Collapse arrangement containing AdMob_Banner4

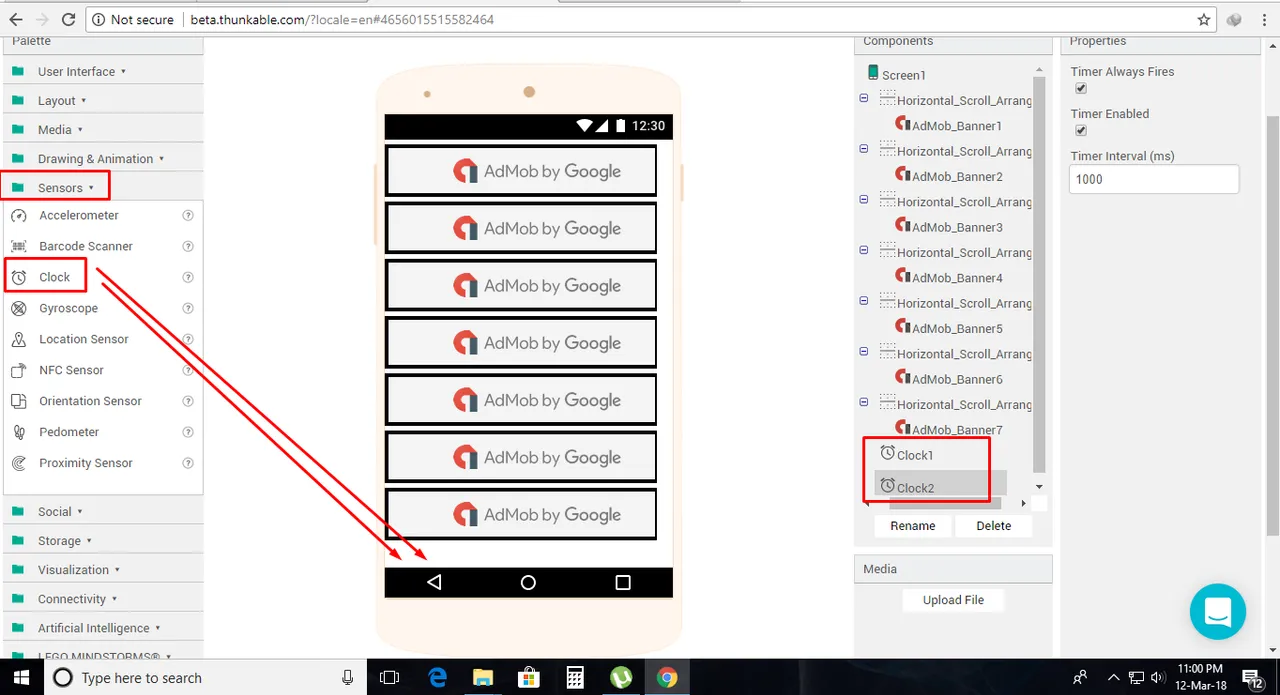point(864,250)
